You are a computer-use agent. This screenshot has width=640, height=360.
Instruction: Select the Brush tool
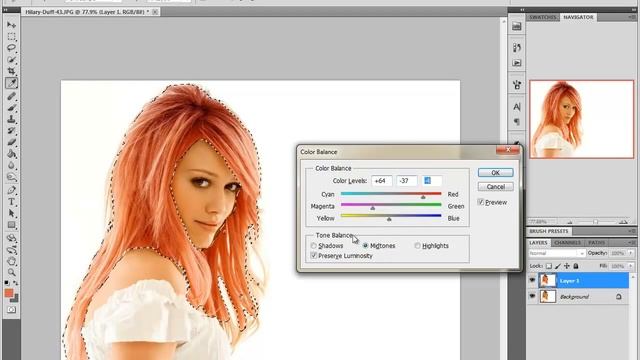click(x=11, y=108)
